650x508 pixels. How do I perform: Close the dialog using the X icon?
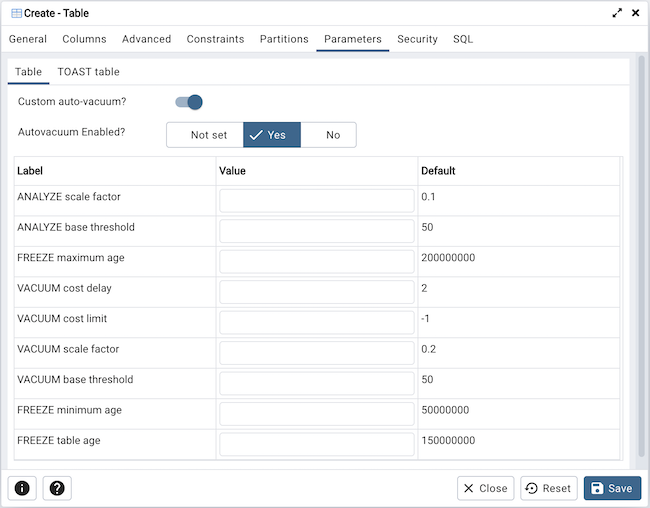click(635, 13)
